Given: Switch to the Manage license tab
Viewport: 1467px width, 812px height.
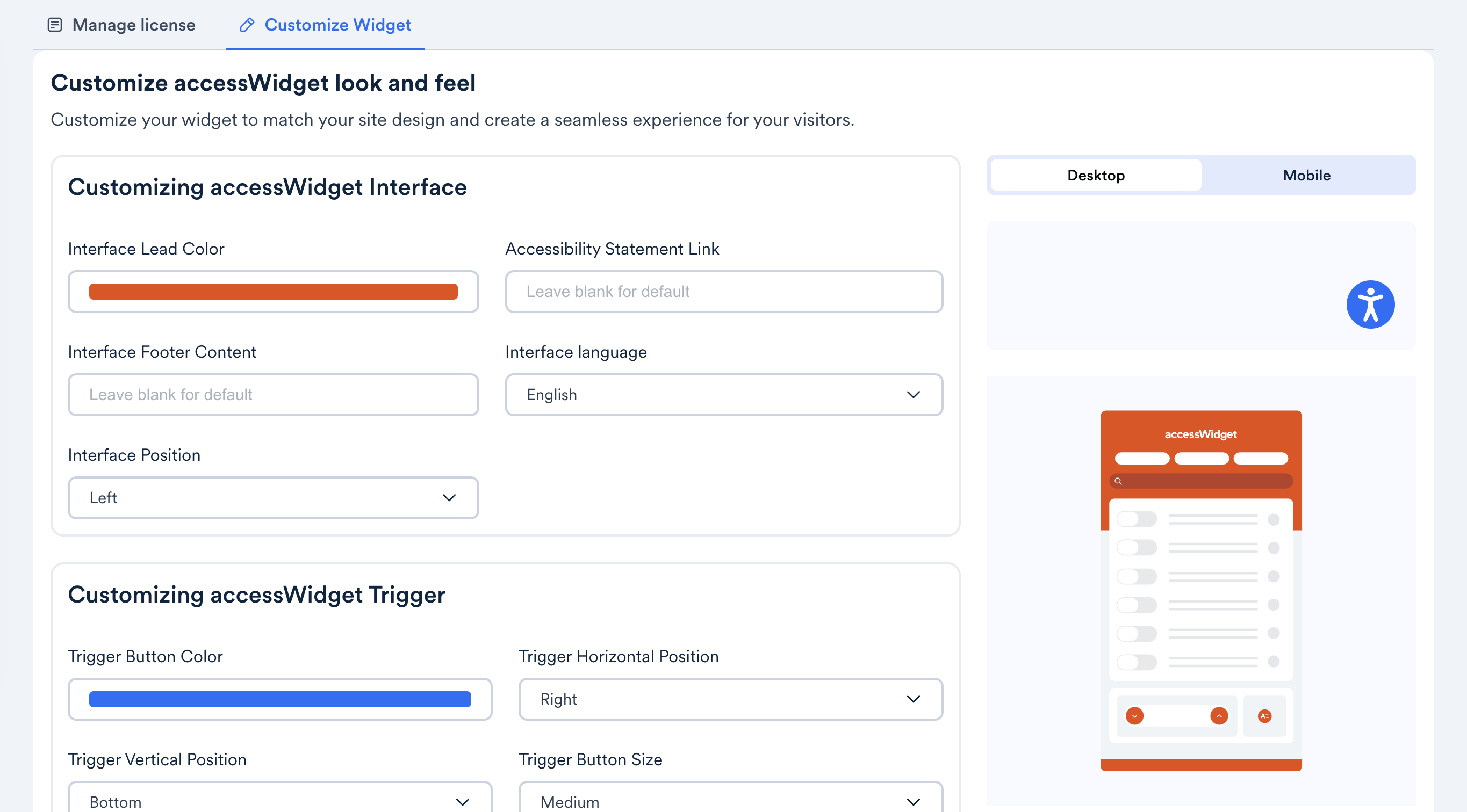Looking at the screenshot, I should [133, 25].
